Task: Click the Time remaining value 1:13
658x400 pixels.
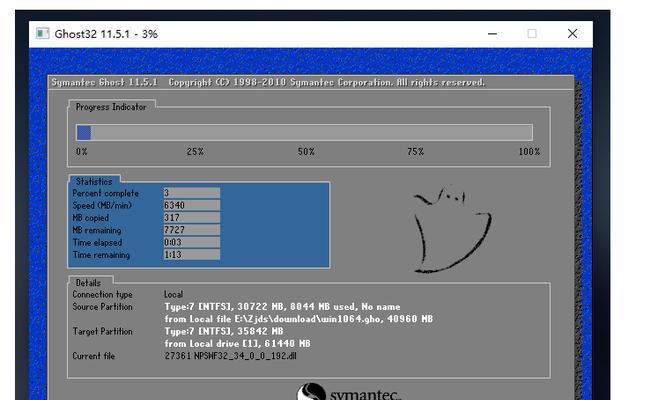Action: tap(191, 255)
